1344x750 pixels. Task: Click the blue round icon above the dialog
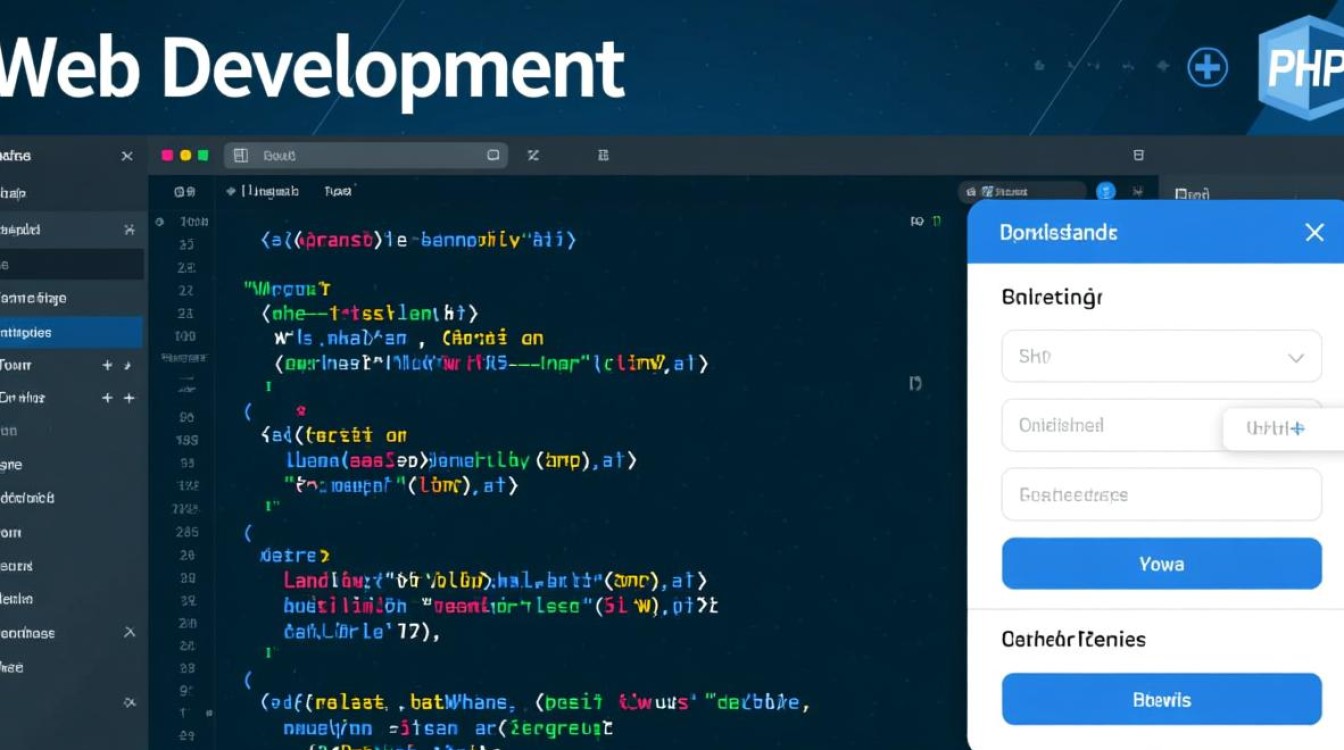point(1105,191)
